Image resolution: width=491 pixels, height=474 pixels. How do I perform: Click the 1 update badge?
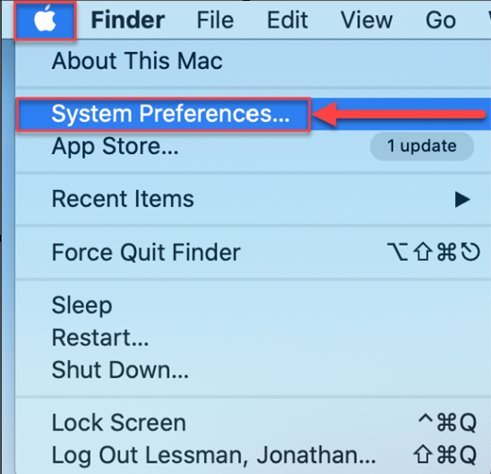click(422, 146)
